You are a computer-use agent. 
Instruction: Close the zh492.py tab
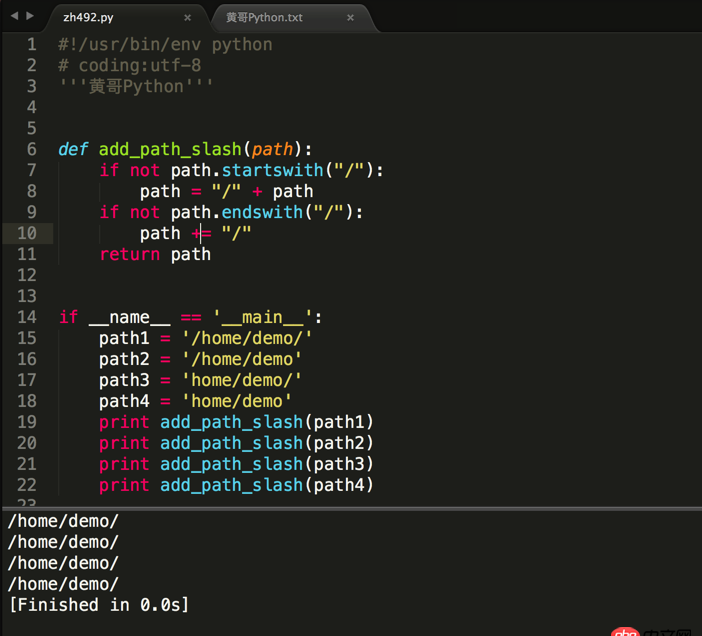[x=187, y=18]
